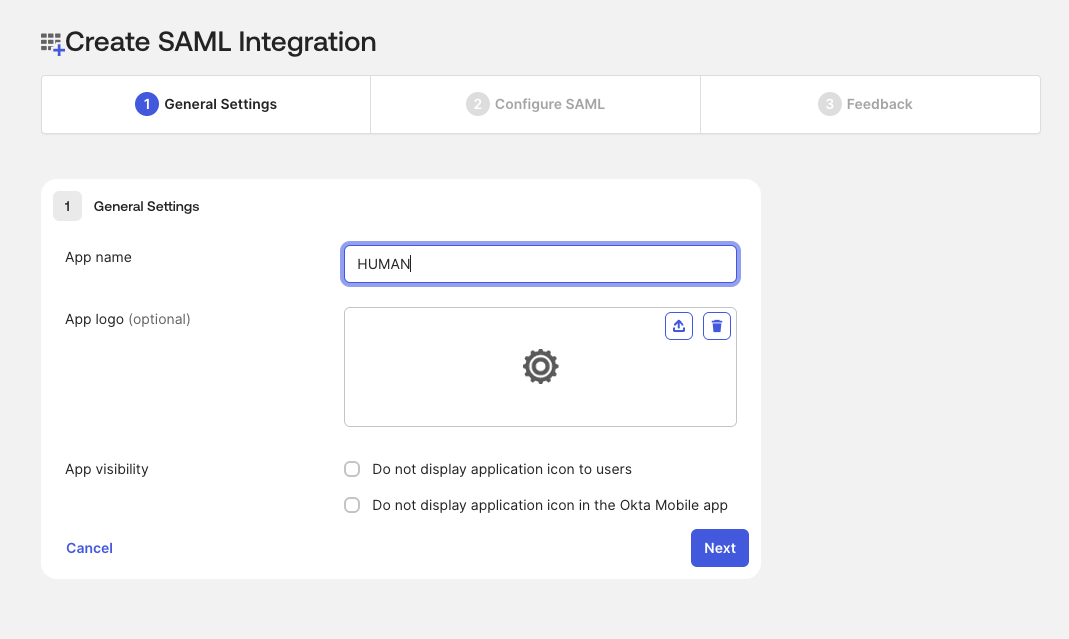Click the grey step 3 number circle
The height and width of the screenshot is (639, 1069).
(x=829, y=104)
